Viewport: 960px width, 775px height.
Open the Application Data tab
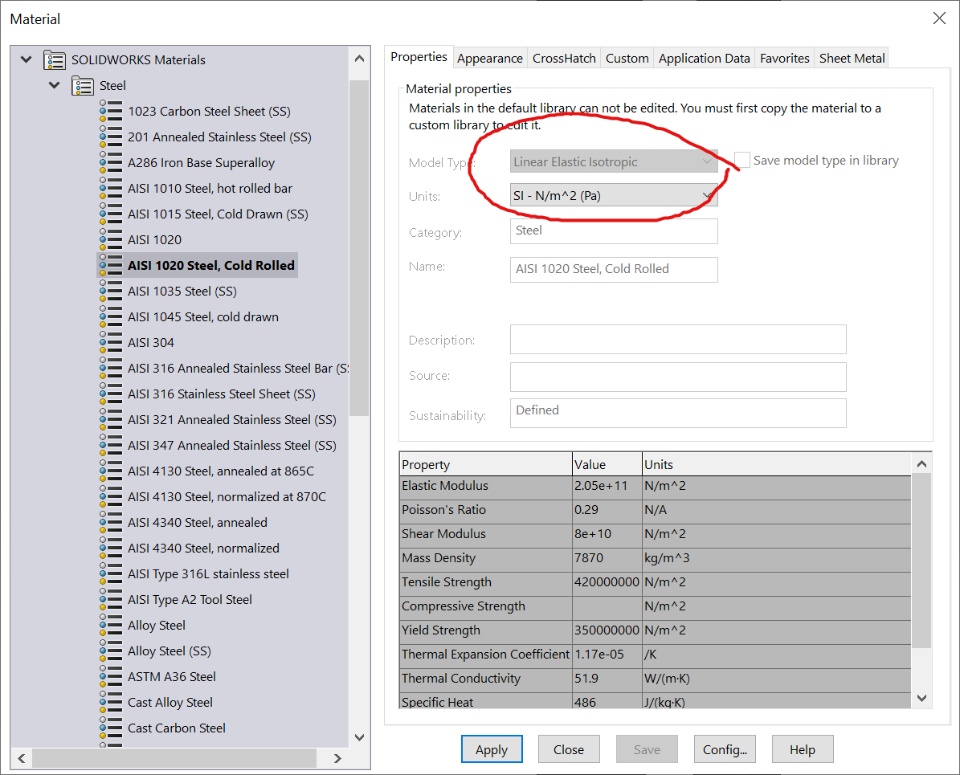pos(704,58)
